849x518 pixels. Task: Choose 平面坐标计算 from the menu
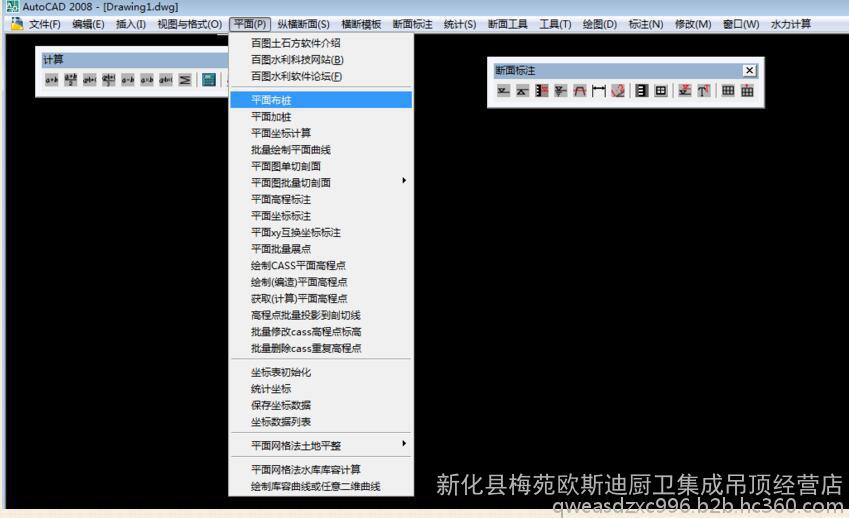[281, 133]
